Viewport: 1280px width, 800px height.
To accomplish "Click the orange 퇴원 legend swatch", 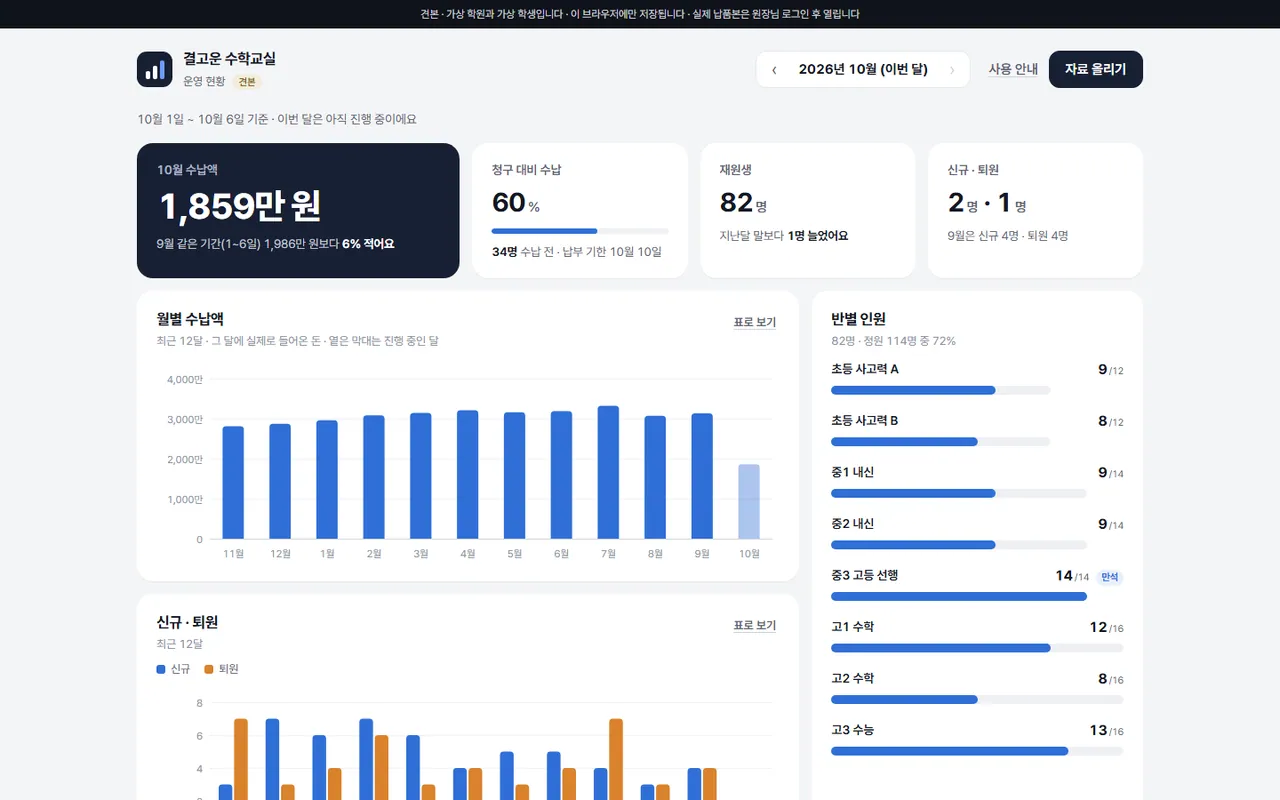I will click(x=209, y=669).
